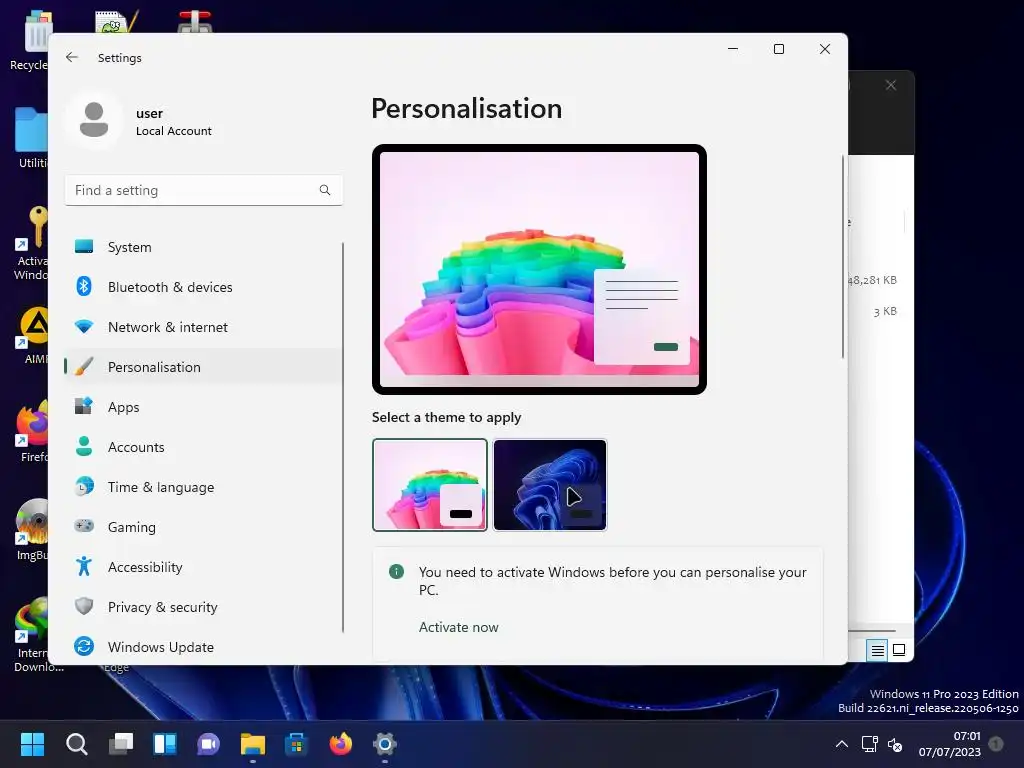Open the notification badge in tray
This screenshot has height=768, width=1024.
click(x=996, y=744)
